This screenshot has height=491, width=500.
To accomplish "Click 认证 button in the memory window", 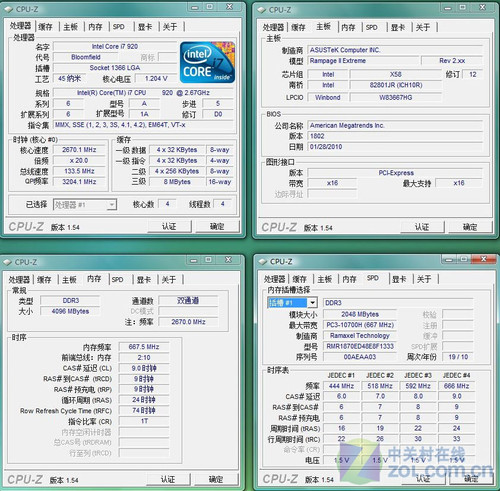I will pos(168,479).
